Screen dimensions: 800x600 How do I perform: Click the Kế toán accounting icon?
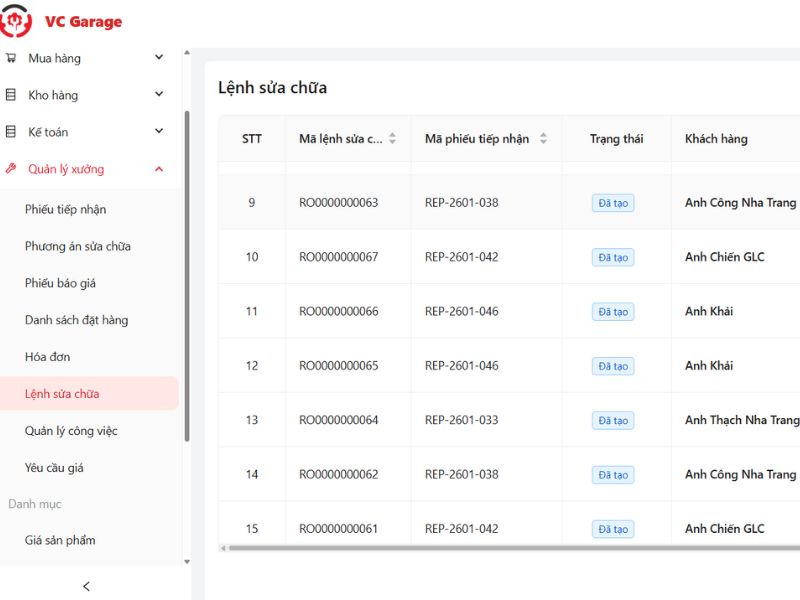[11, 132]
